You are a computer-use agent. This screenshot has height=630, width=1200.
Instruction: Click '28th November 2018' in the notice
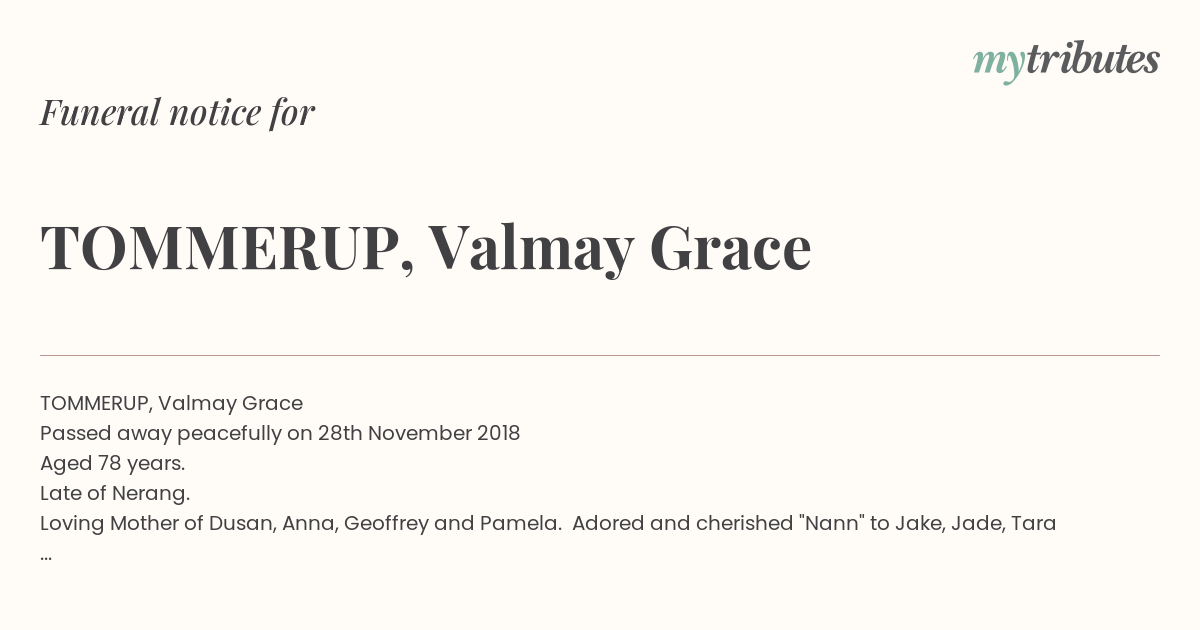tap(418, 433)
